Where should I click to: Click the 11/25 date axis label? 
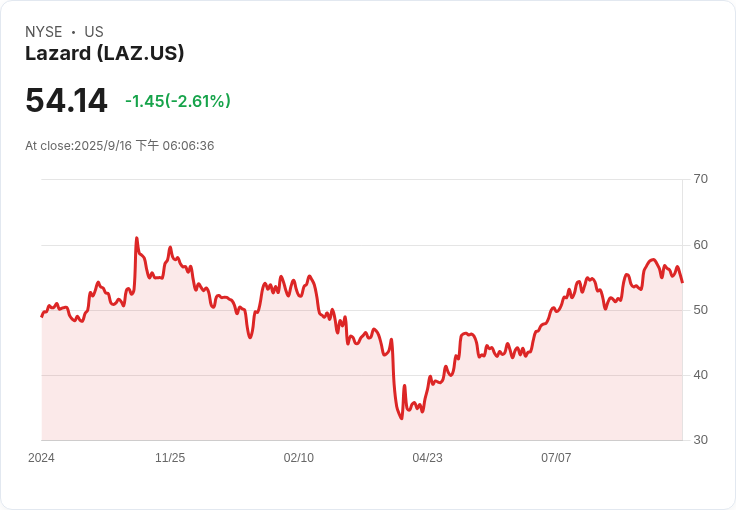click(170, 458)
